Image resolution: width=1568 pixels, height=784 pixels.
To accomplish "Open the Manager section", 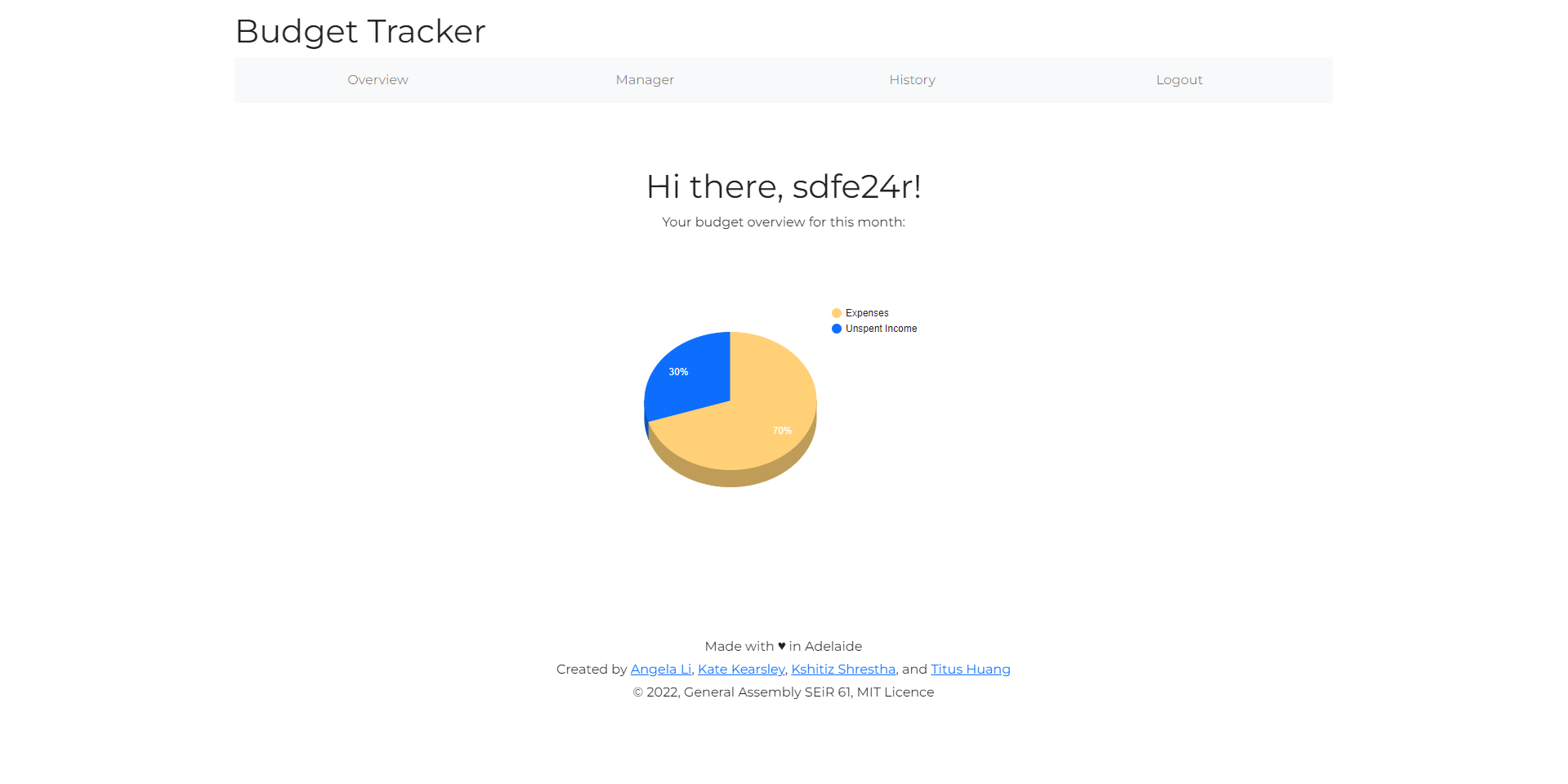I will coord(645,79).
